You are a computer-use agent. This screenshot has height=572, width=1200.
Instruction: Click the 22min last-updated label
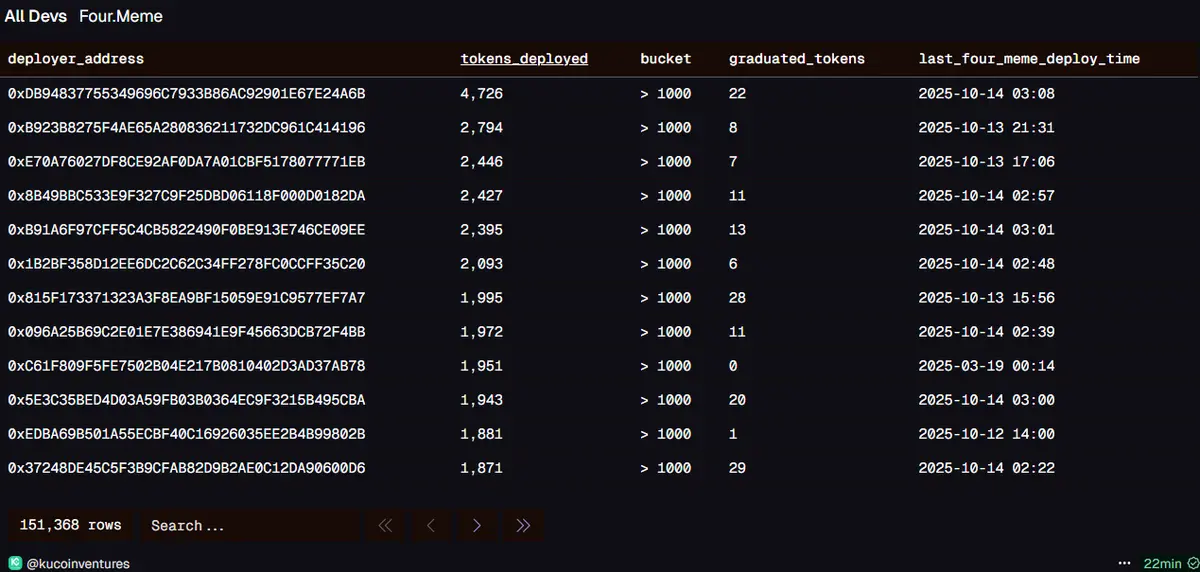point(1162,563)
